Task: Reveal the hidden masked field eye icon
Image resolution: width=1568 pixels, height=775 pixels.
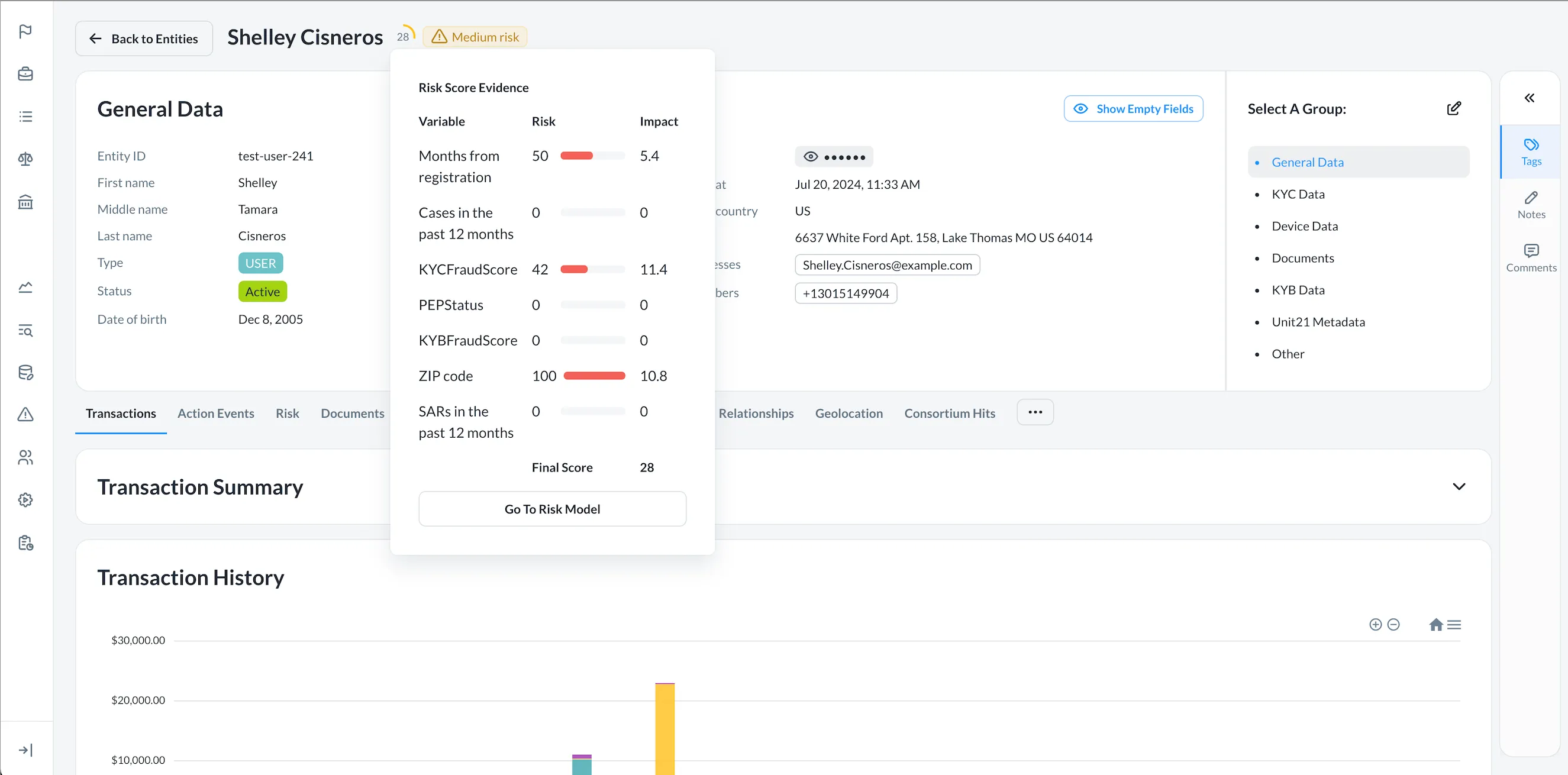Action: point(810,156)
